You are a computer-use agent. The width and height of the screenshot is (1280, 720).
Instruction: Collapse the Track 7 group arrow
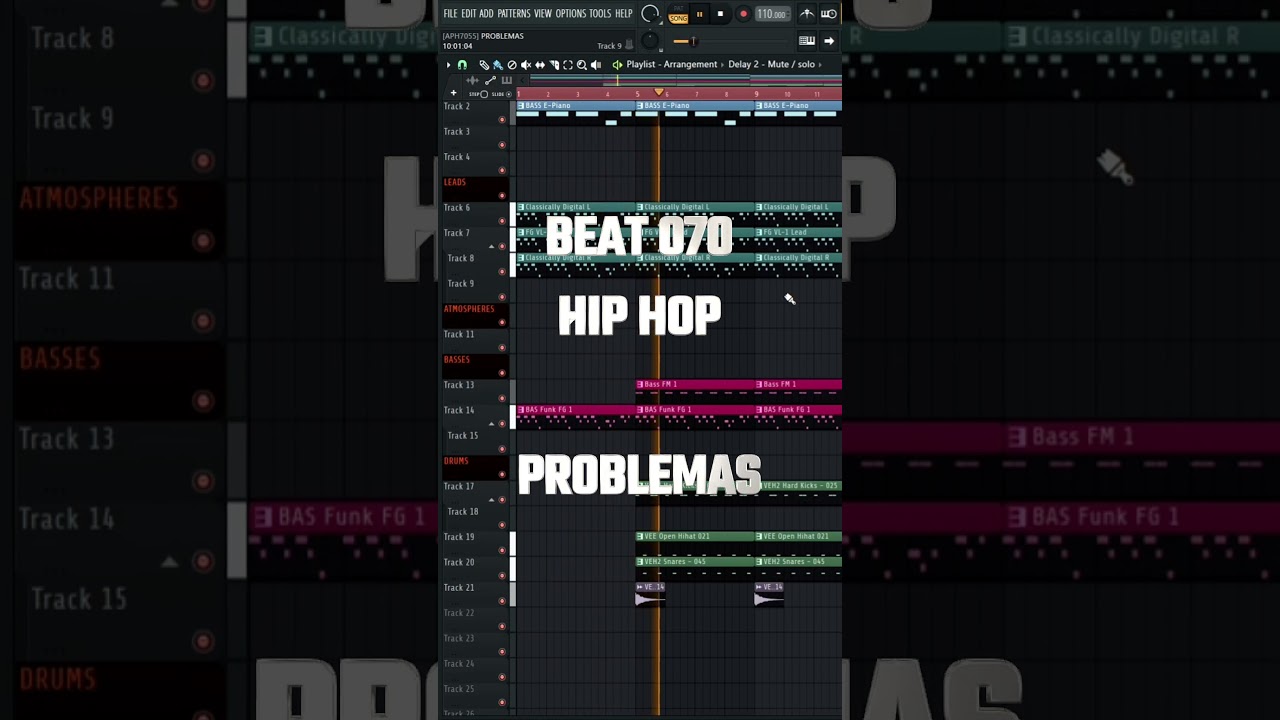pyautogui.click(x=491, y=246)
